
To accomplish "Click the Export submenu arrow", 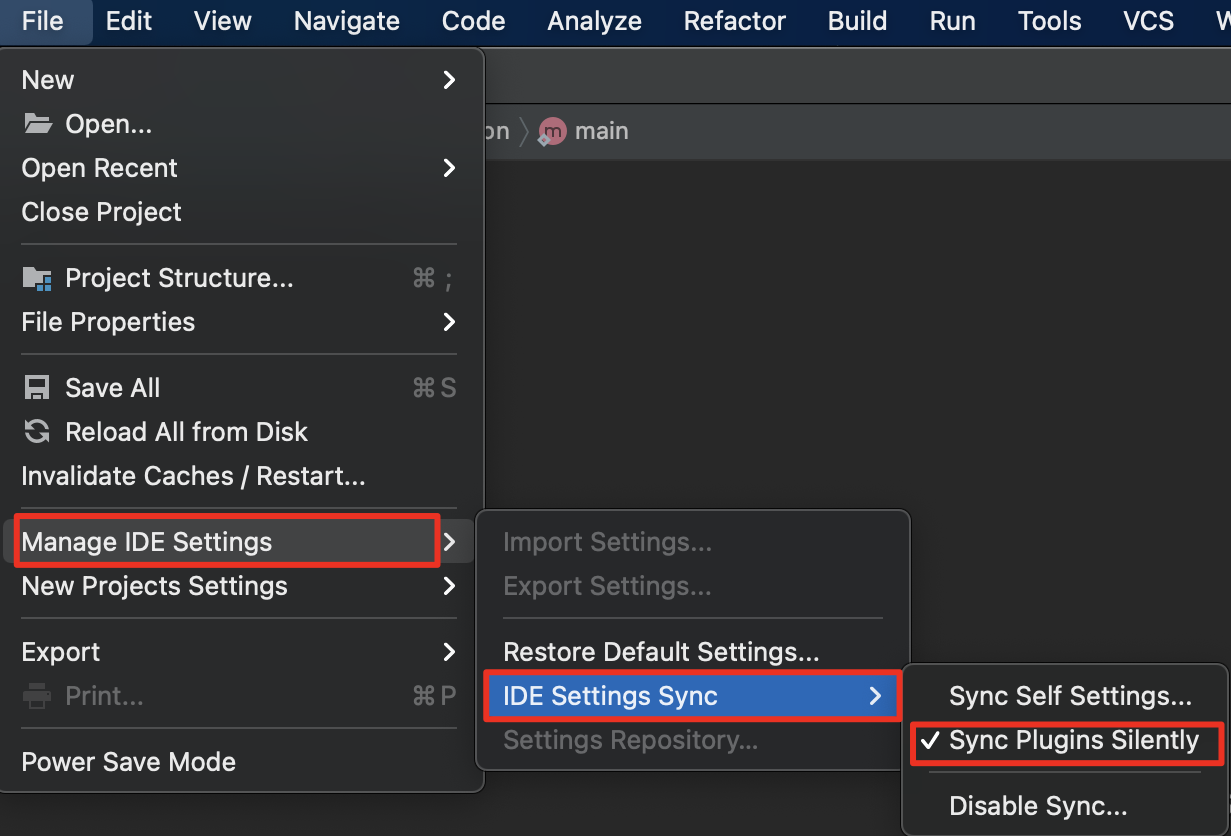I will click(x=449, y=651).
